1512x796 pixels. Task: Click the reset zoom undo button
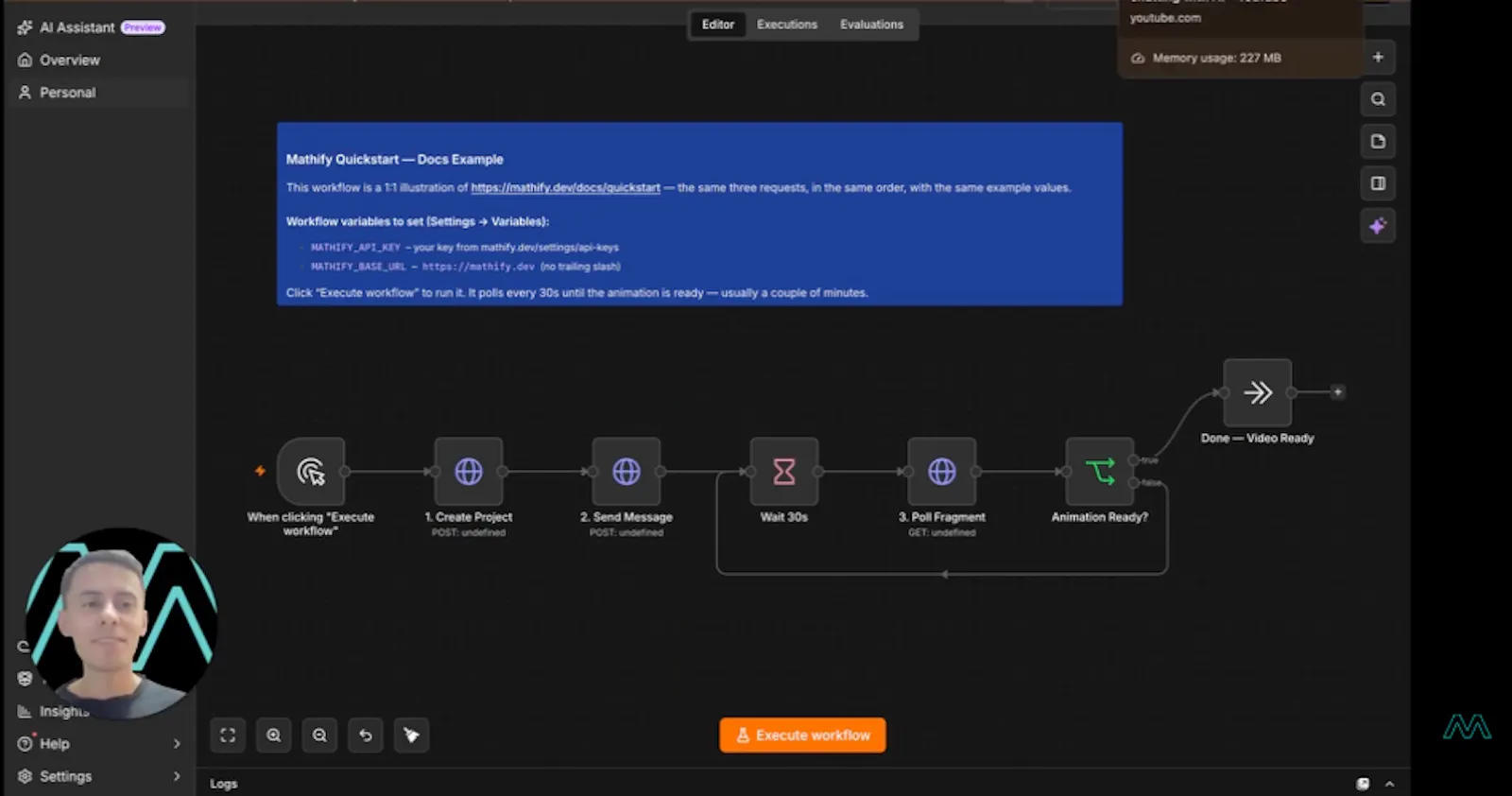pos(366,735)
